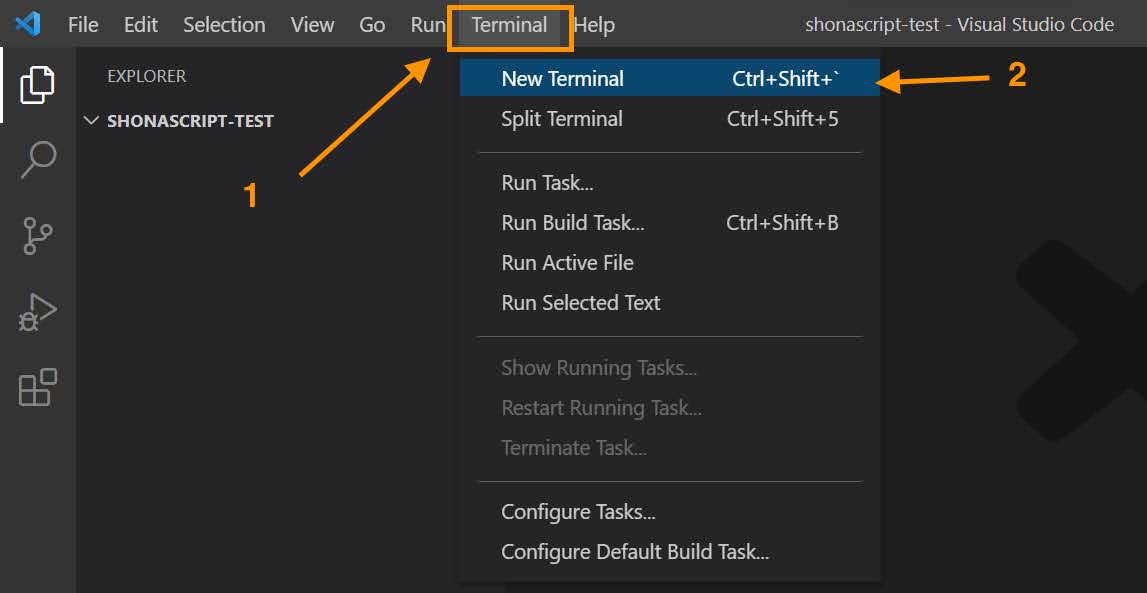Open the View menu

tap(312, 25)
